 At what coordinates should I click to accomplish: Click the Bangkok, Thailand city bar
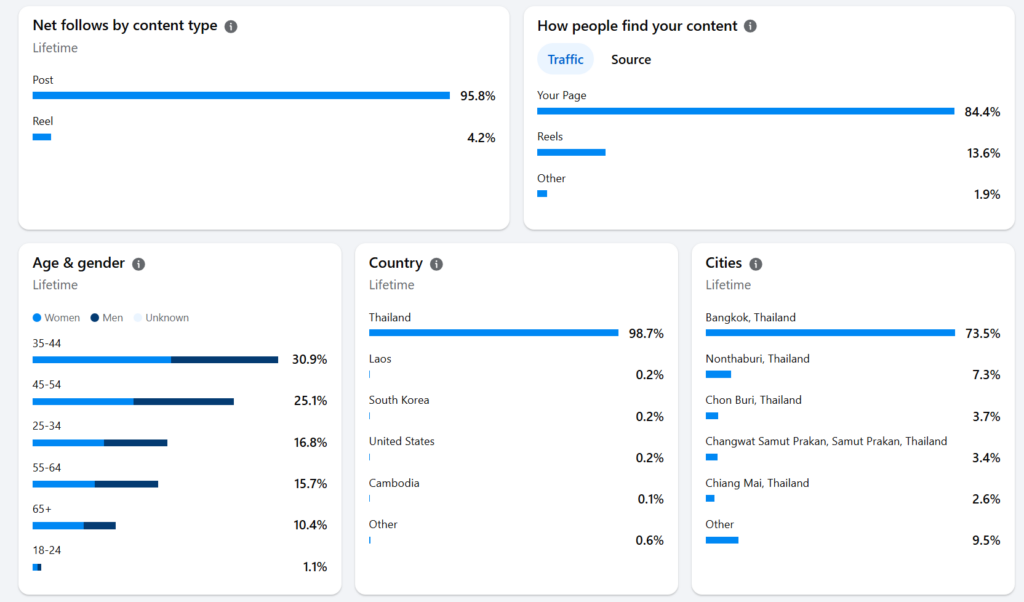click(830, 333)
